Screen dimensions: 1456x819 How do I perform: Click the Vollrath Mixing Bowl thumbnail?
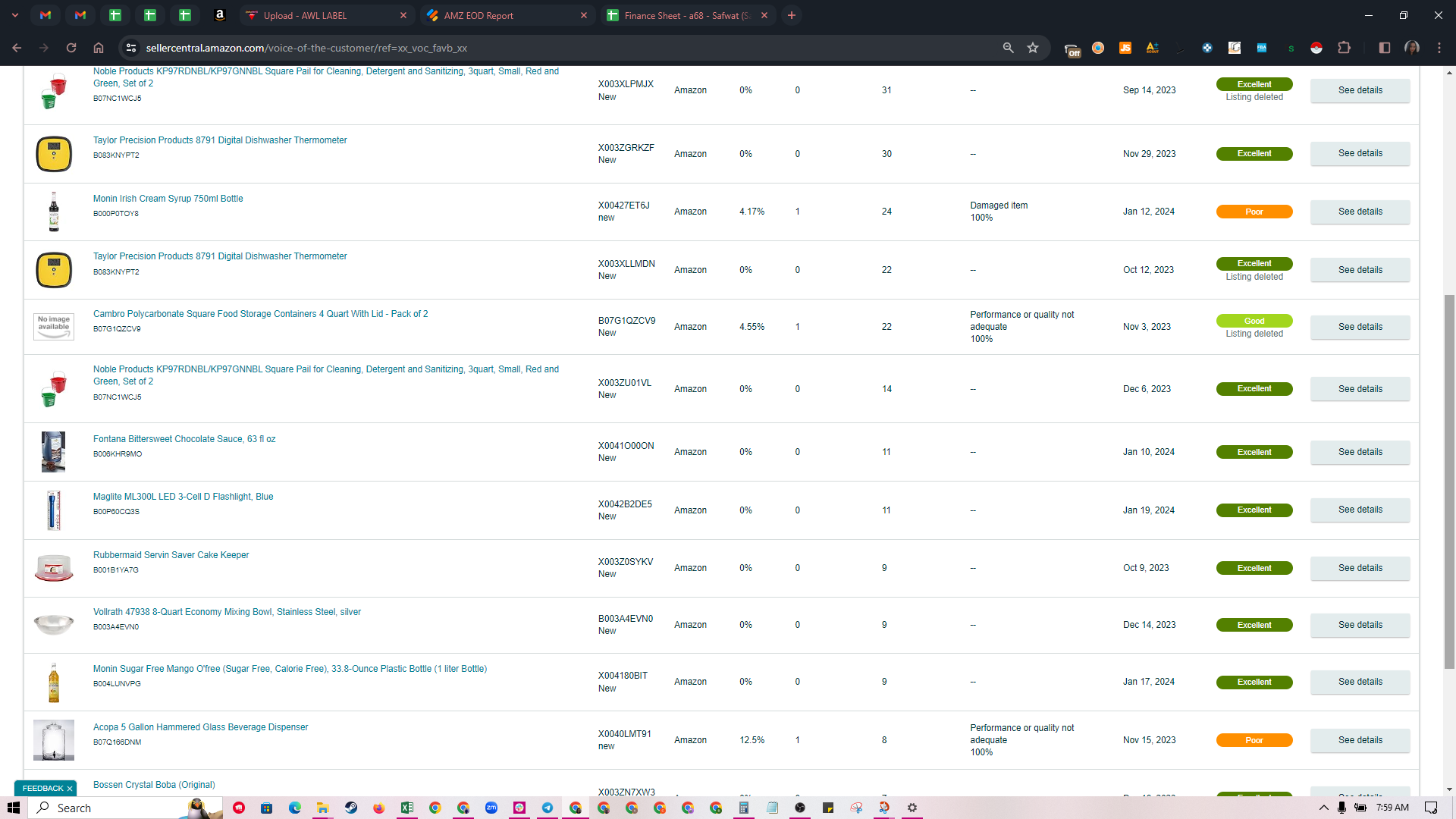click(x=54, y=625)
